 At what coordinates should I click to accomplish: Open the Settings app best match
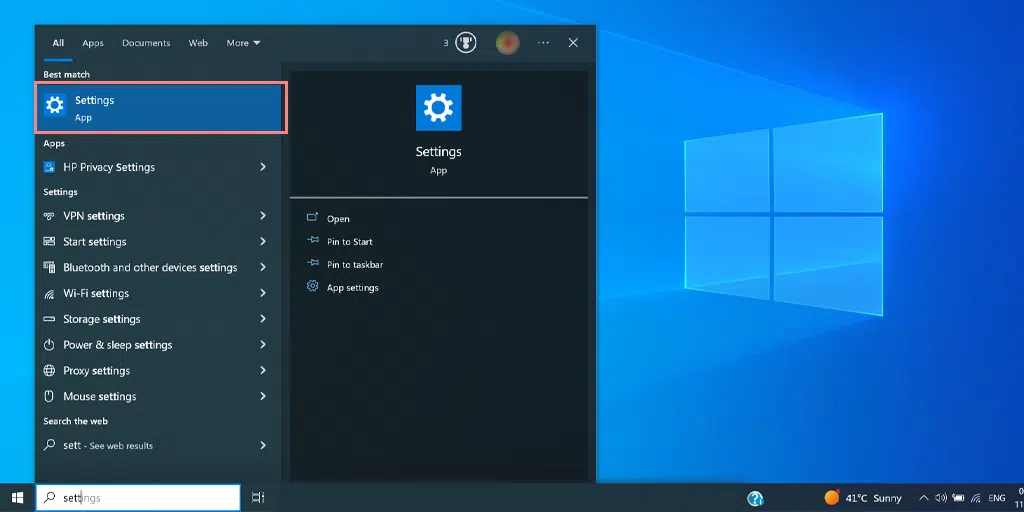point(160,108)
